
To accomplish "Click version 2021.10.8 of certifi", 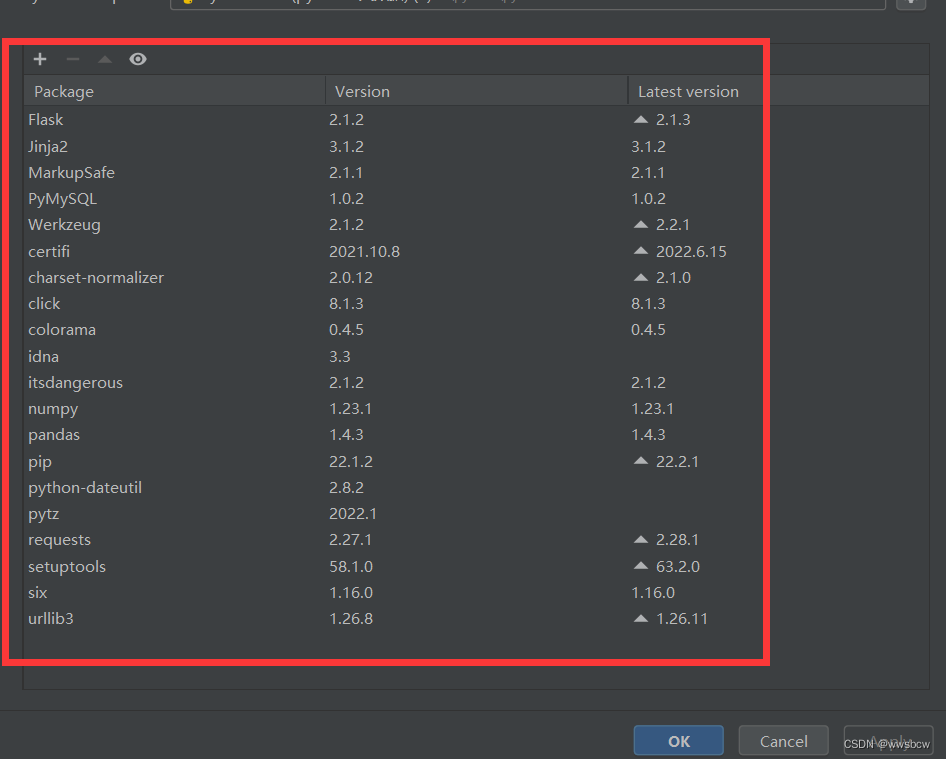I will point(364,251).
